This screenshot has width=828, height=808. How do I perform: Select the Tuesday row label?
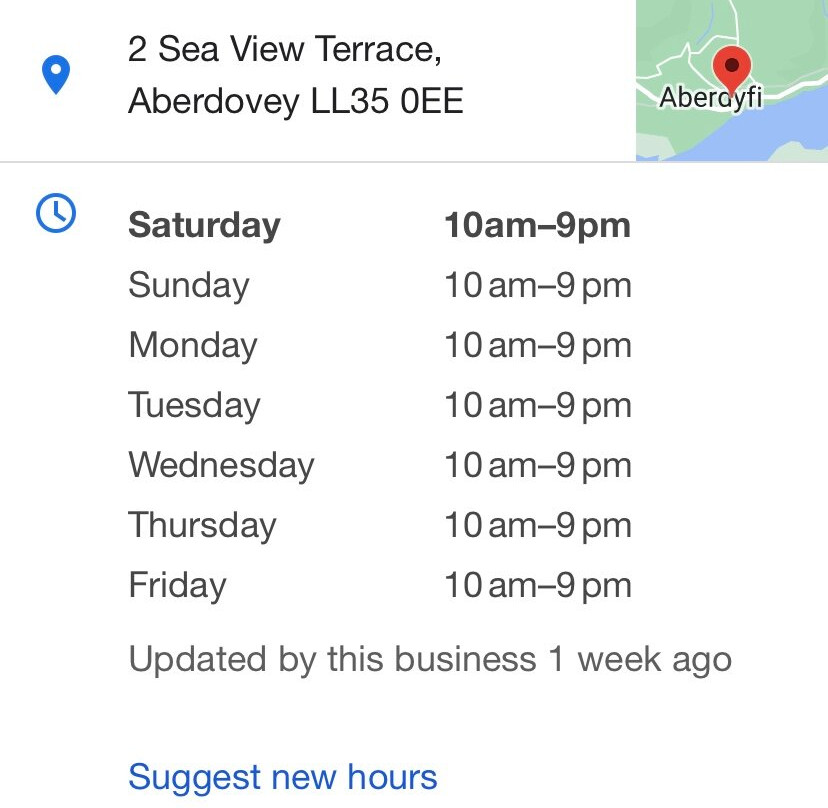[x=194, y=406]
